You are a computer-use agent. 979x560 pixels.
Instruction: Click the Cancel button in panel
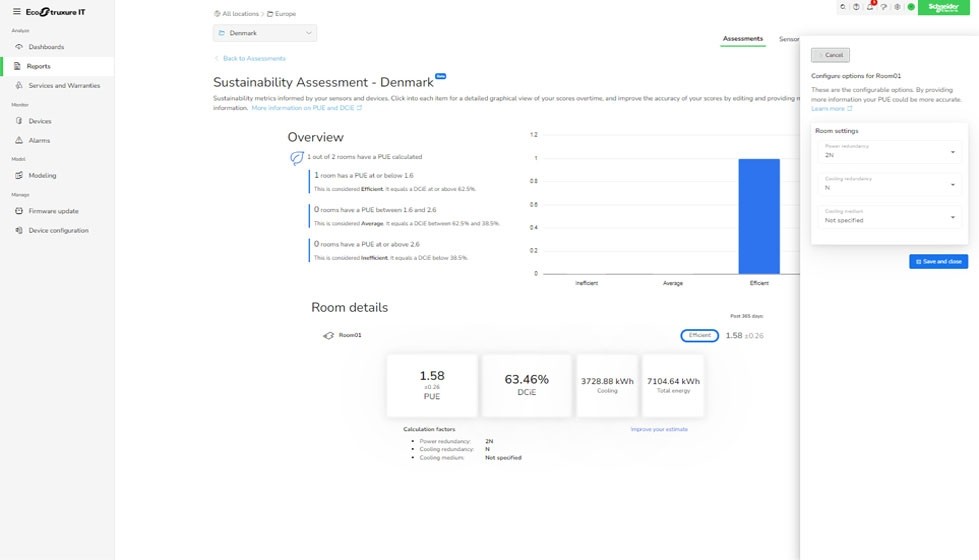pos(830,55)
